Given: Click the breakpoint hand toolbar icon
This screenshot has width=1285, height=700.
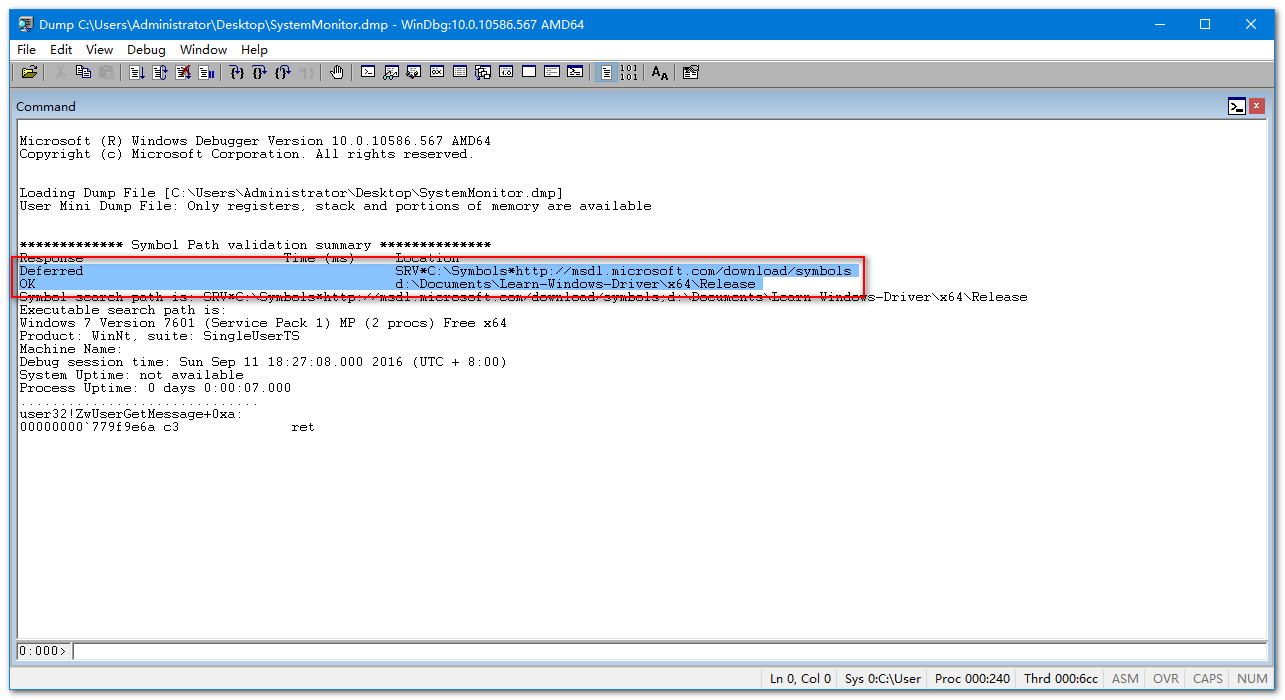Looking at the screenshot, I should tap(337, 72).
